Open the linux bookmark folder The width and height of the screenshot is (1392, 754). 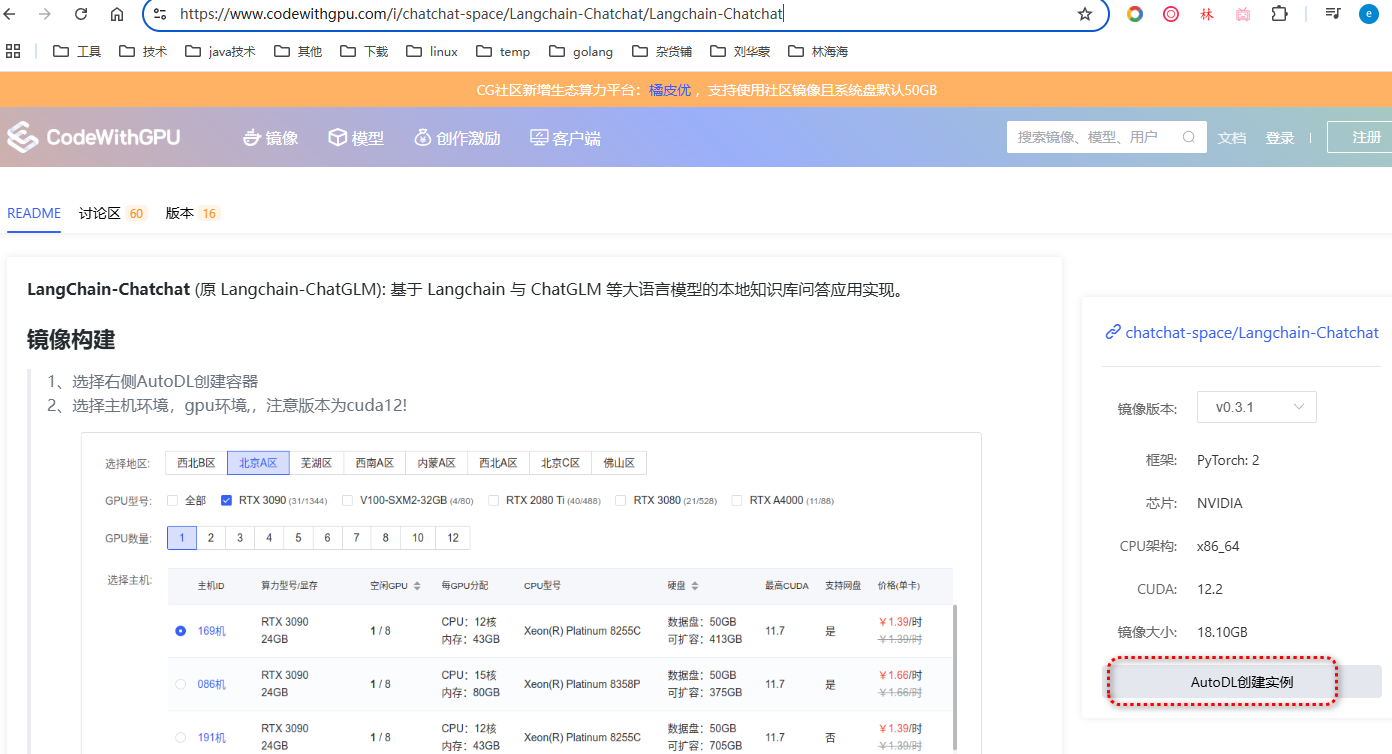click(432, 51)
